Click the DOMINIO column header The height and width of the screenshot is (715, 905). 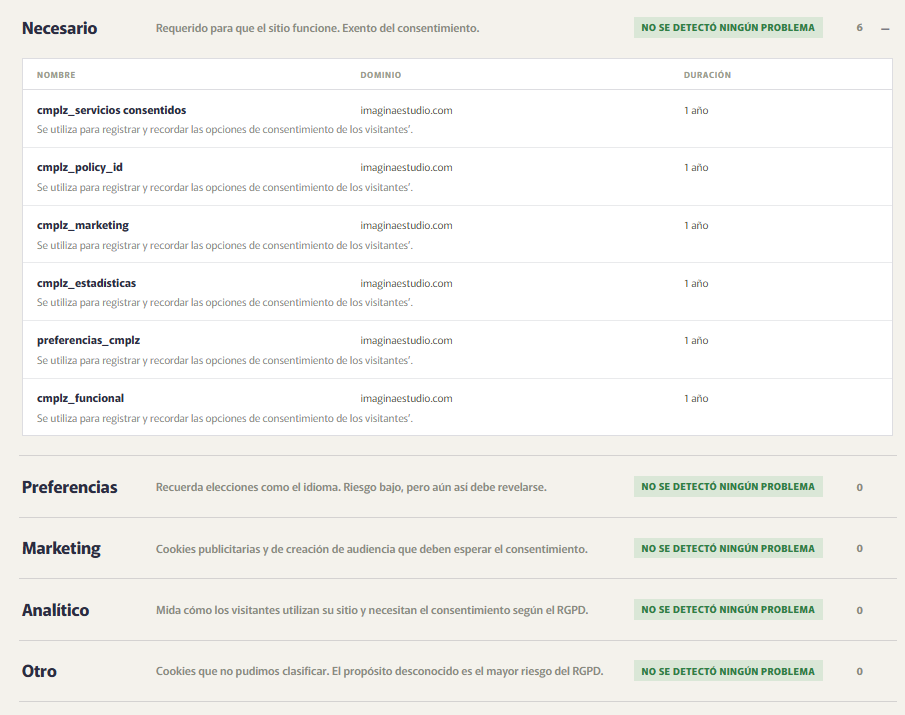[x=380, y=75]
